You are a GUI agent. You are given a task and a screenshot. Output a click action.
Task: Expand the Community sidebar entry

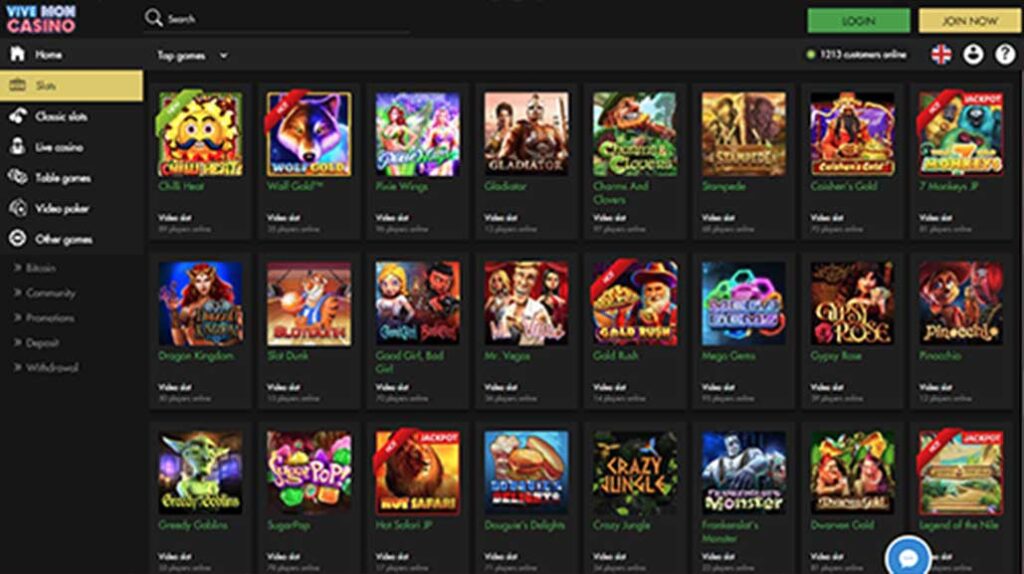point(44,293)
